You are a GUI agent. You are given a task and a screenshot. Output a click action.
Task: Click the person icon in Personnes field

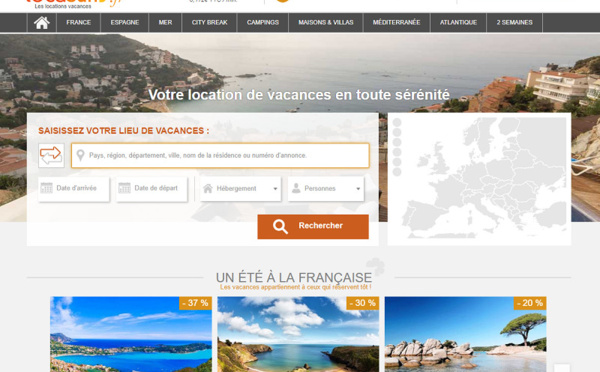(296, 188)
